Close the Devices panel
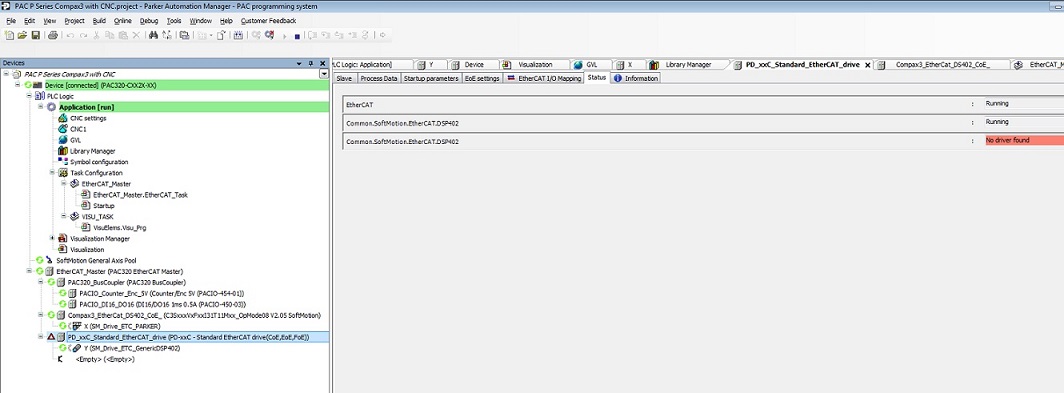Screen dimensions: 1064x393 (x=322, y=63)
